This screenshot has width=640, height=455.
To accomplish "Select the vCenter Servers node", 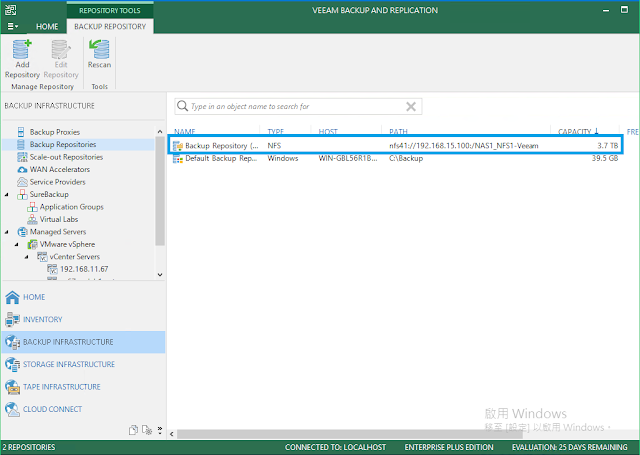I will coord(75,257).
